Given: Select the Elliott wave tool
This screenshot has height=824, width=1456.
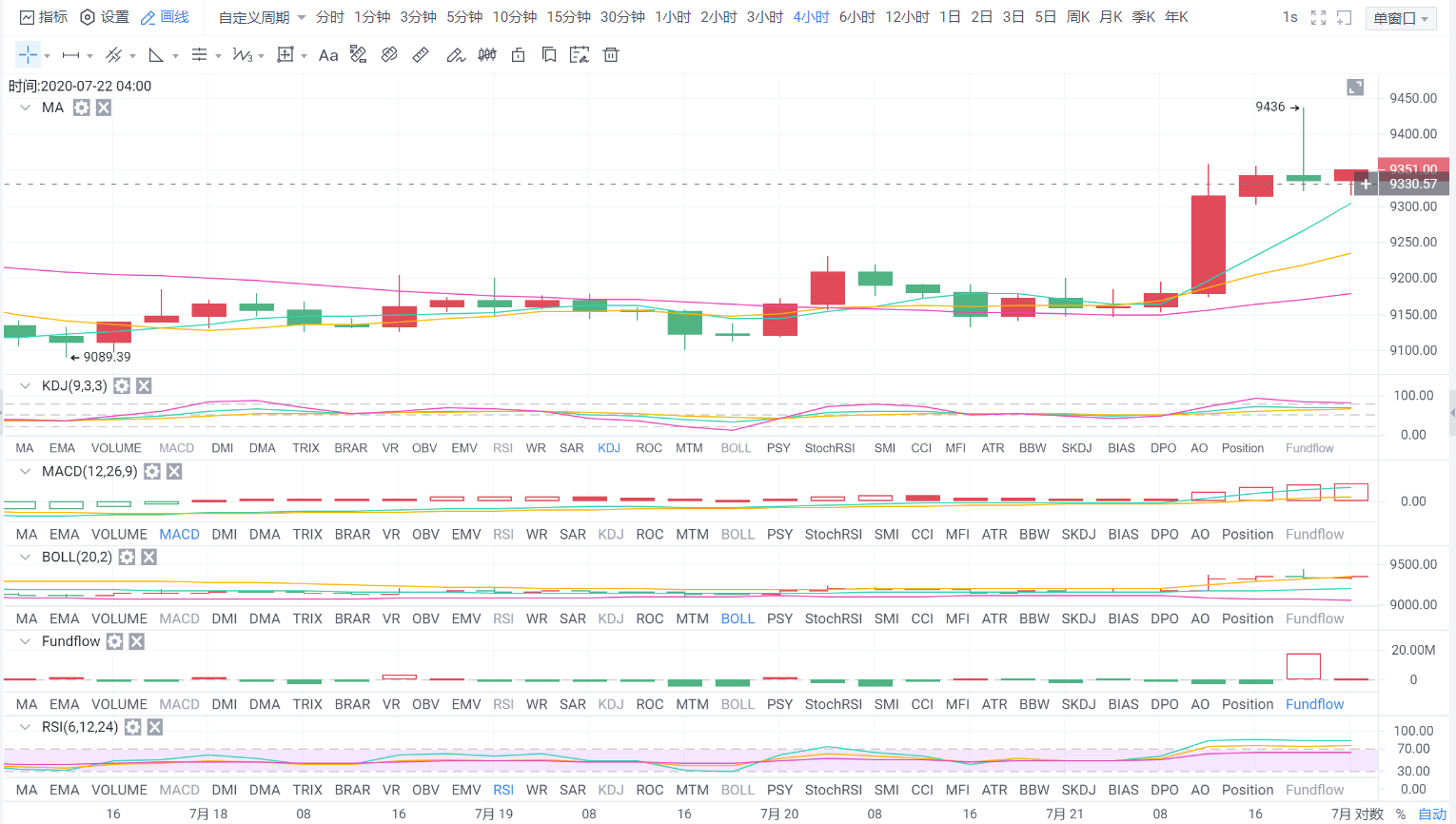Looking at the screenshot, I should (x=242, y=55).
